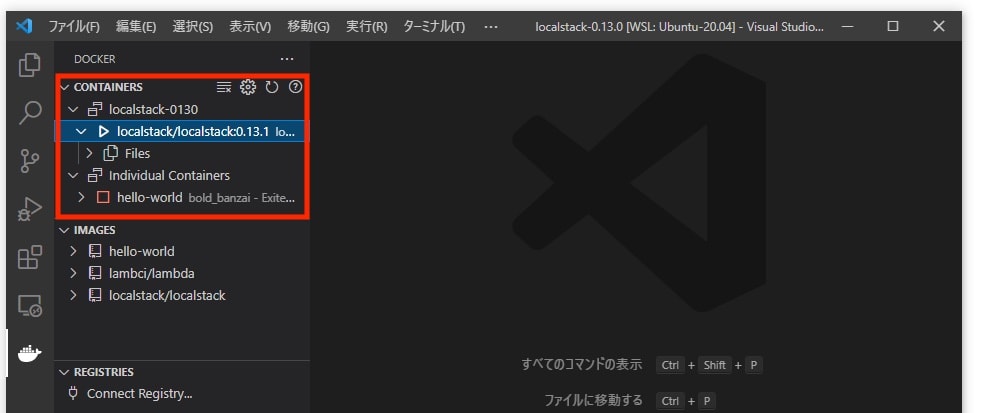The height and width of the screenshot is (413, 982).
Task: Open the Extensions view icon
Action: coord(29,257)
